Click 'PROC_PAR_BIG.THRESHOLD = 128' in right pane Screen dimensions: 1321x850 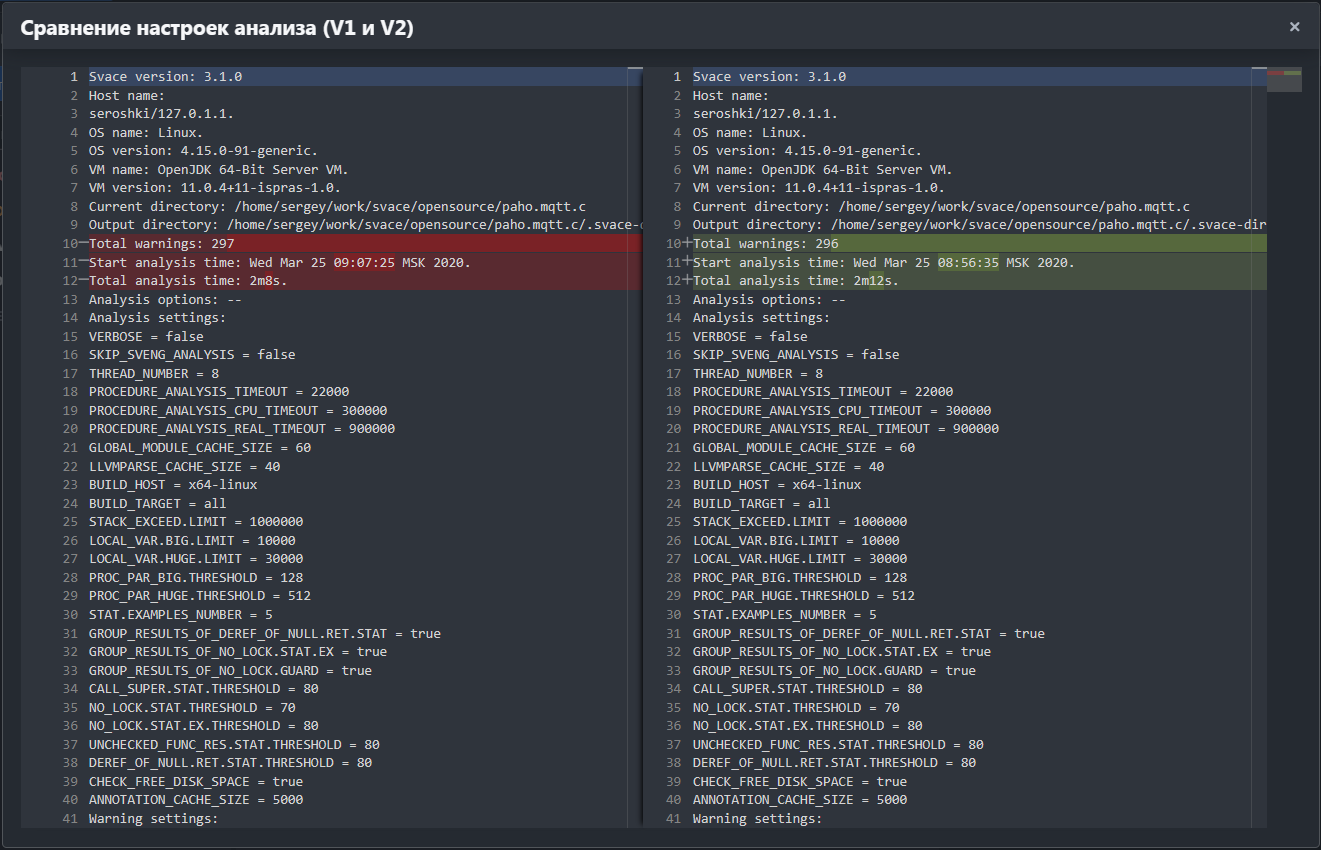pos(800,577)
